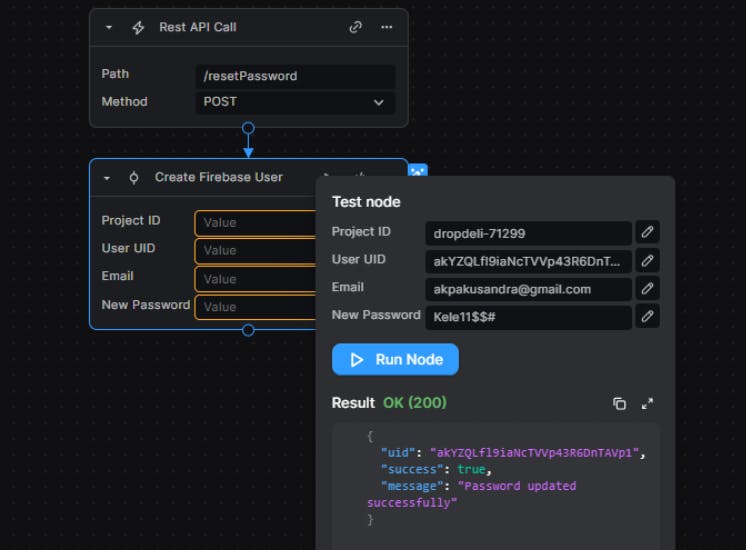
Task: Click the output connector below Rest API Call
Action: coord(249,128)
